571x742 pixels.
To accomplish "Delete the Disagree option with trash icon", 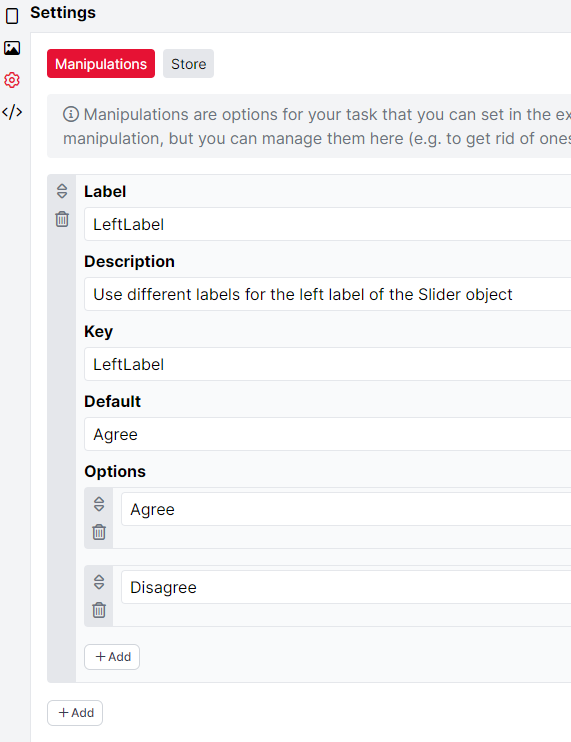I will click(x=99, y=610).
